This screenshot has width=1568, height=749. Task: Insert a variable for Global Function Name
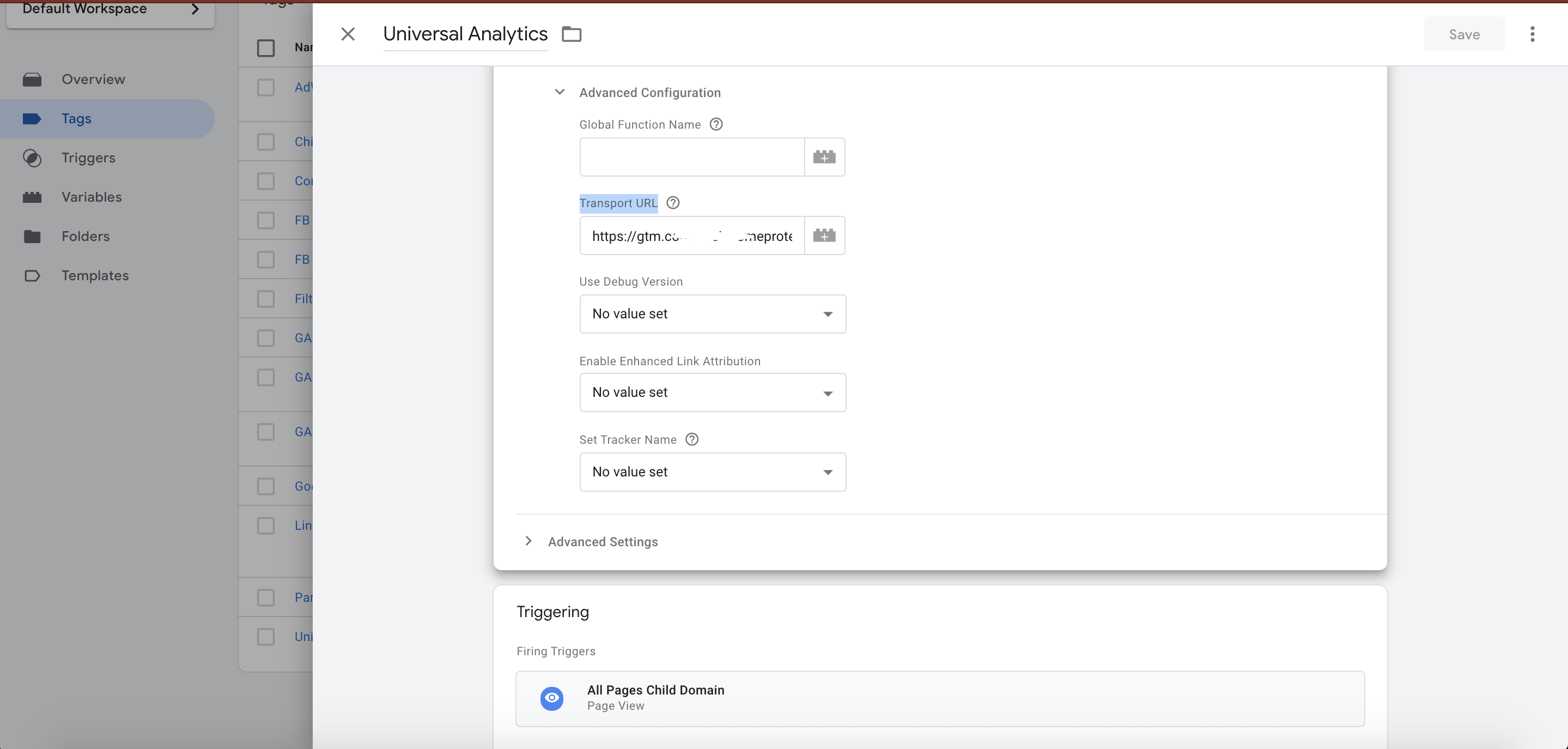(x=825, y=156)
